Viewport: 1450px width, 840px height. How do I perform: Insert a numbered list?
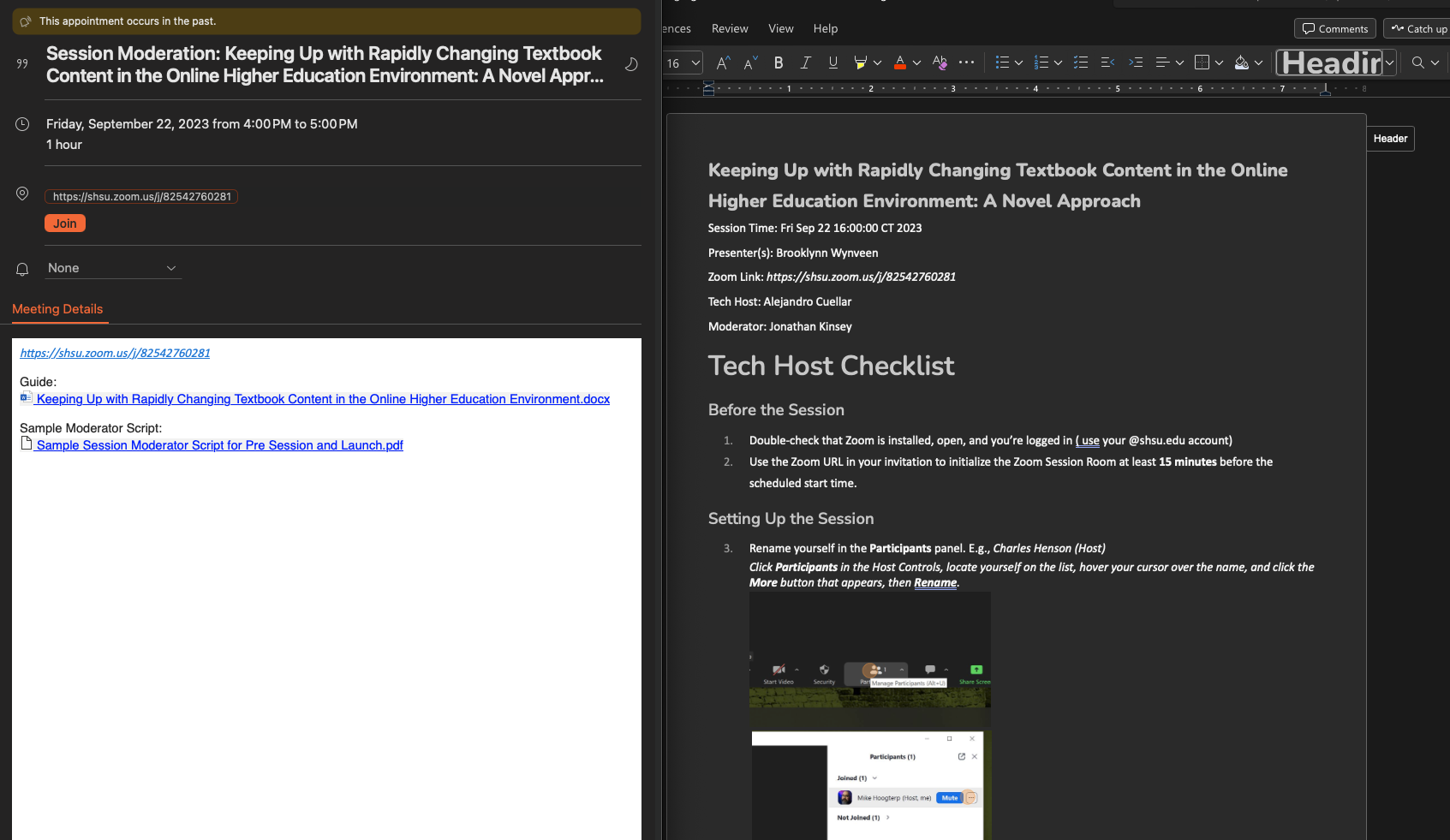[x=1041, y=63]
